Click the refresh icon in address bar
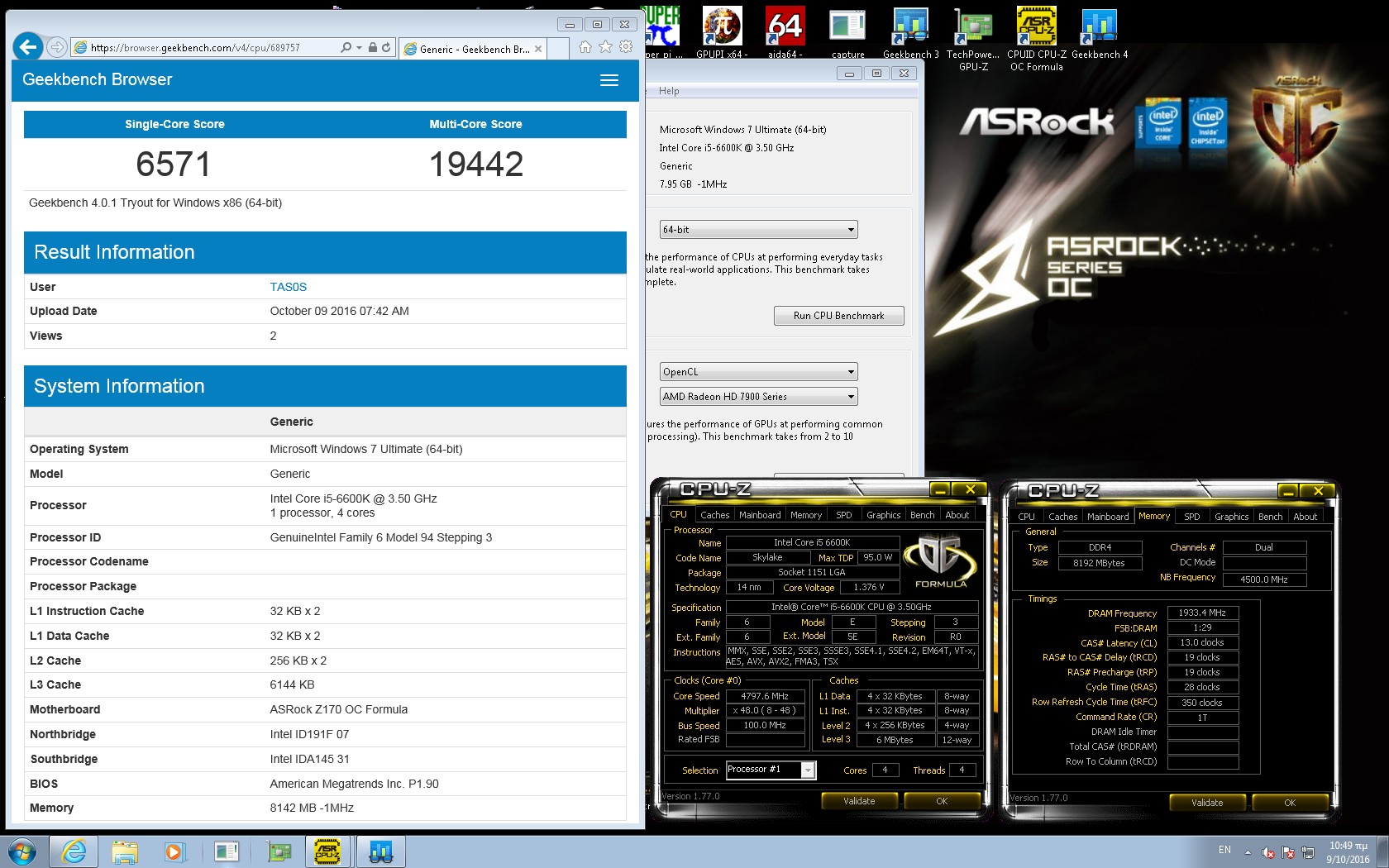1389x868 pixels. pos(386,48)
